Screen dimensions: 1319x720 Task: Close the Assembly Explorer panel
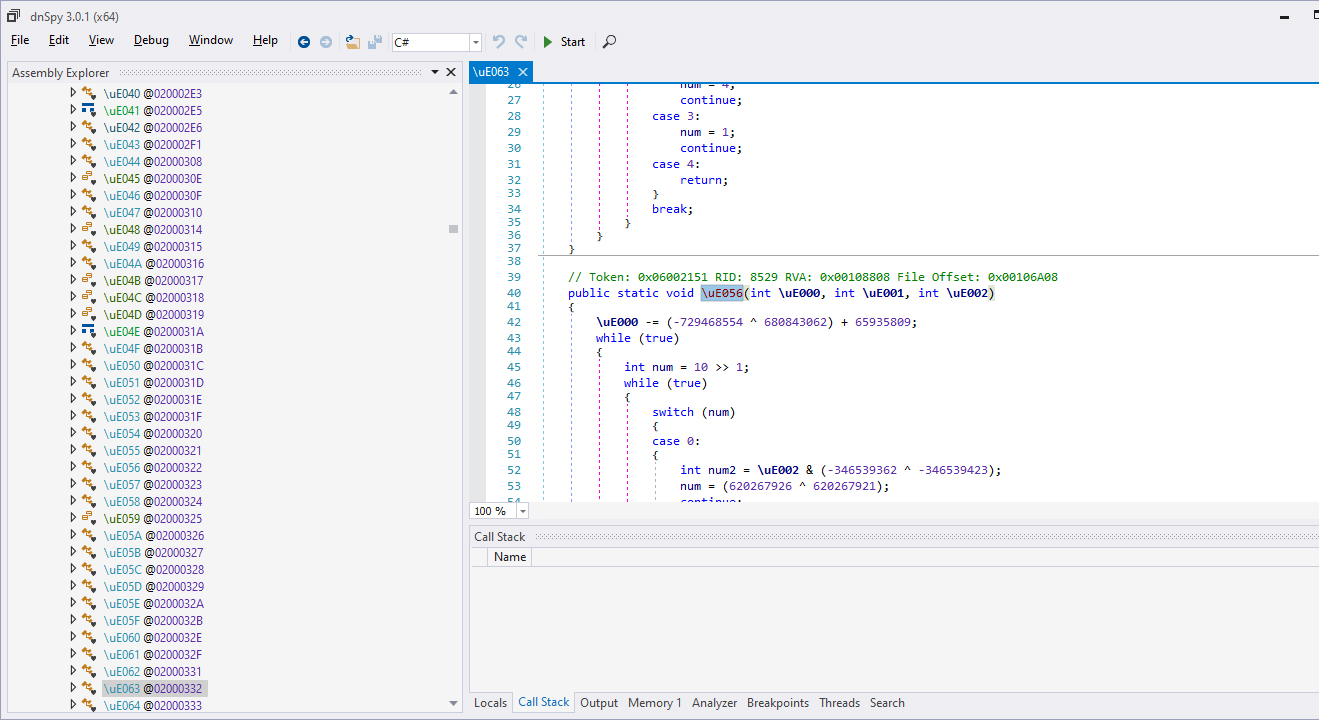451,72
